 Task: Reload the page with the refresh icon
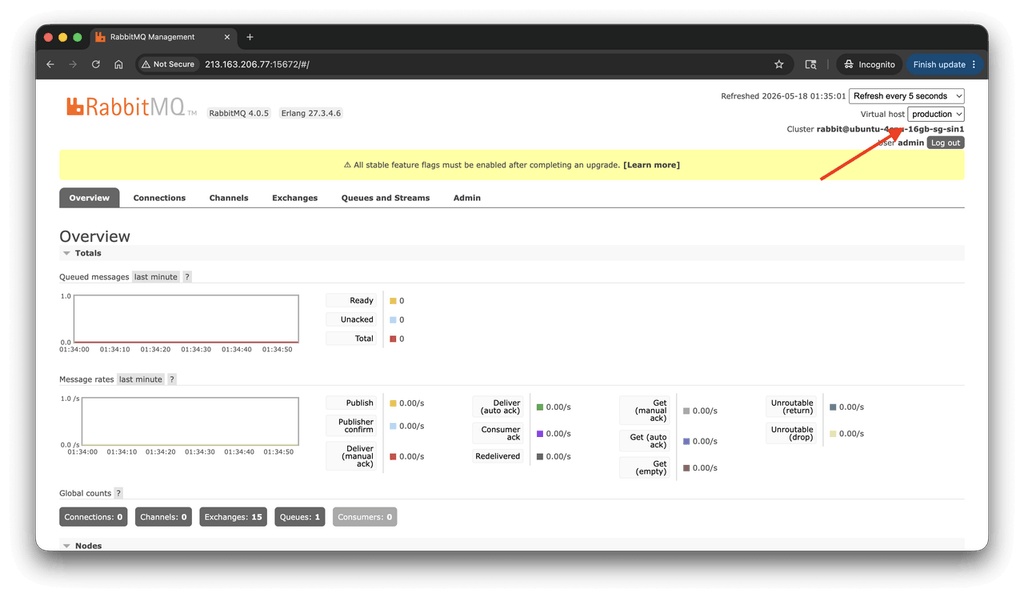coord(95,64)
